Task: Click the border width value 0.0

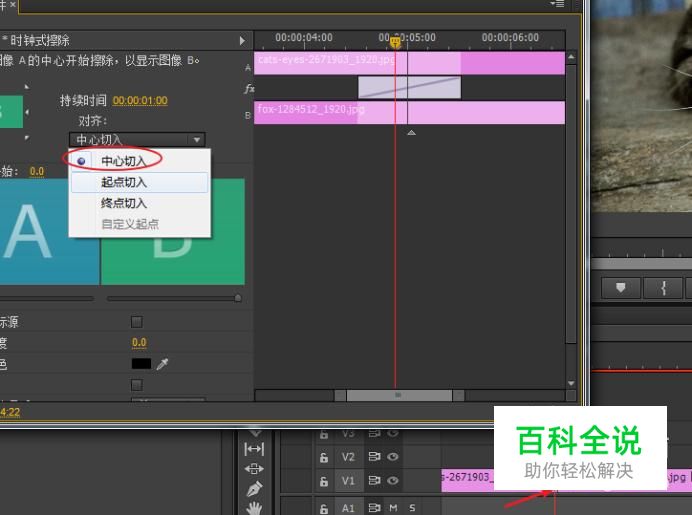Action: pyautogui.click(x=139, y=342)
